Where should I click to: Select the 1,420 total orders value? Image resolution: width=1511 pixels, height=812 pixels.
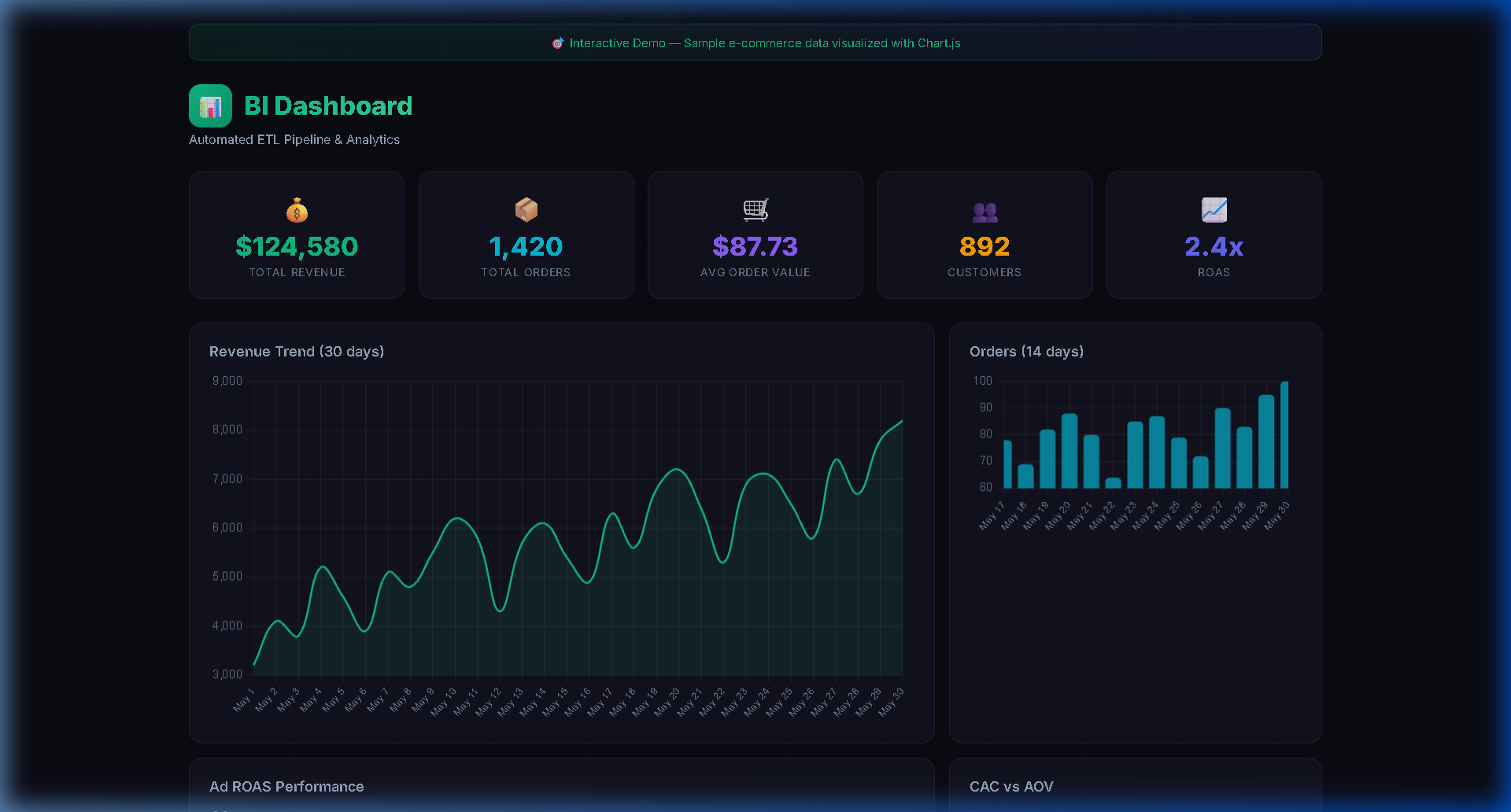pyautogui.click(x=526, y=246)
